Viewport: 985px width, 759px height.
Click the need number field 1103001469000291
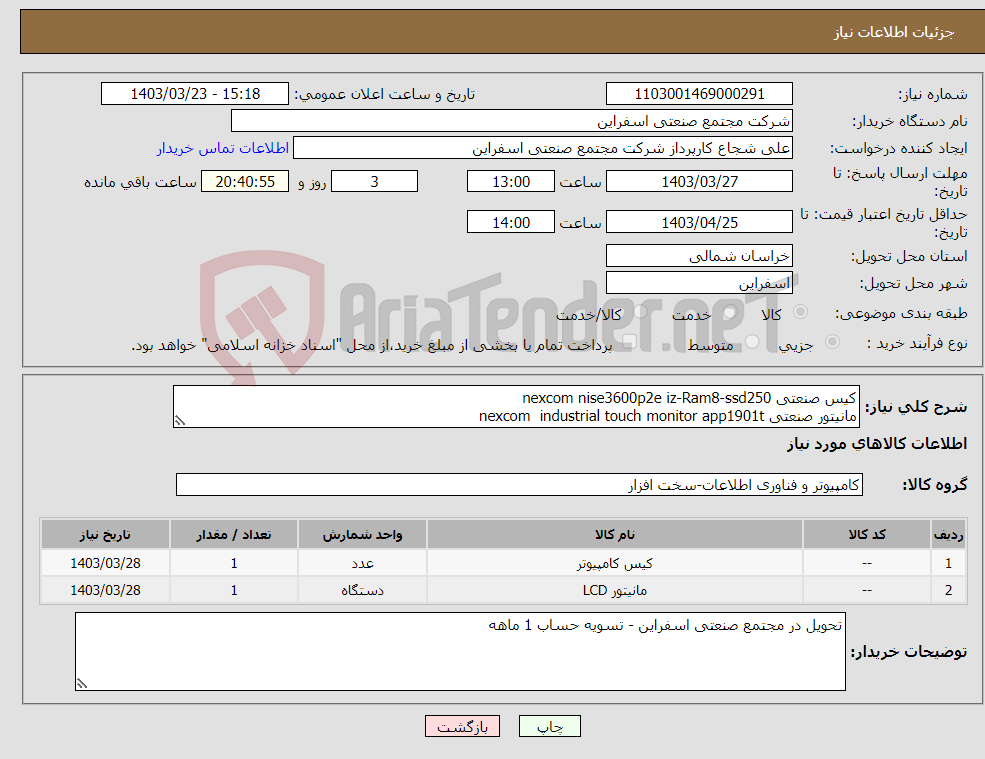pos(699,94)
